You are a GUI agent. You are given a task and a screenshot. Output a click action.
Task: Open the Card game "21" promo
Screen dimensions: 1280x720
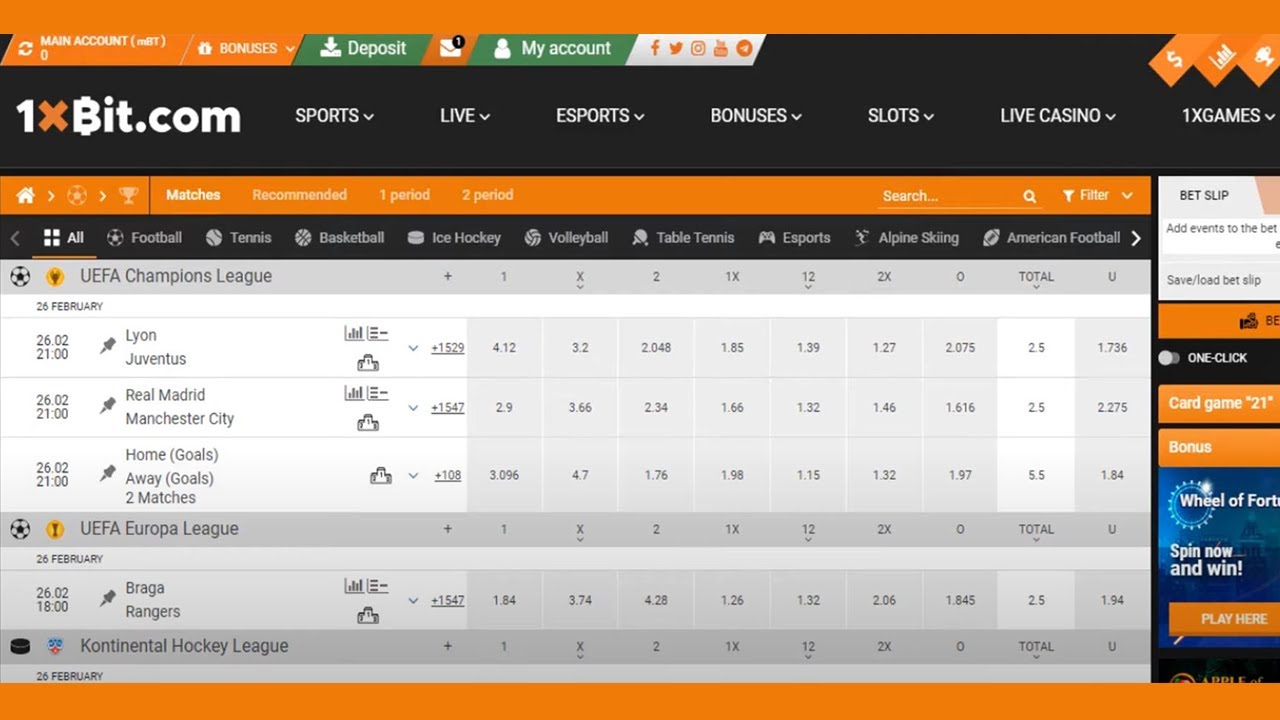(1219, 403)
